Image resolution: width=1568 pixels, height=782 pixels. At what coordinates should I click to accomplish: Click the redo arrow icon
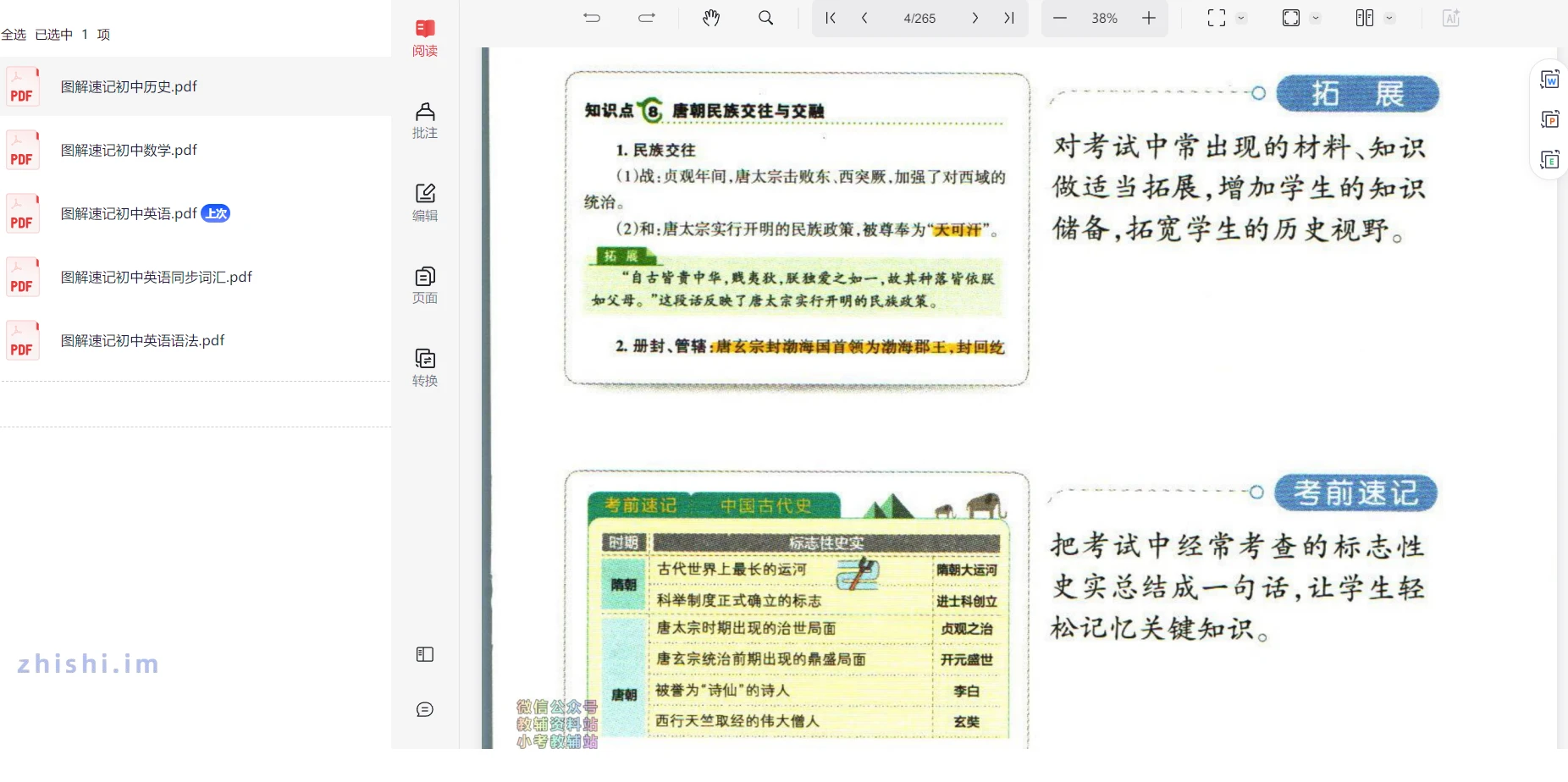[647, 18]
